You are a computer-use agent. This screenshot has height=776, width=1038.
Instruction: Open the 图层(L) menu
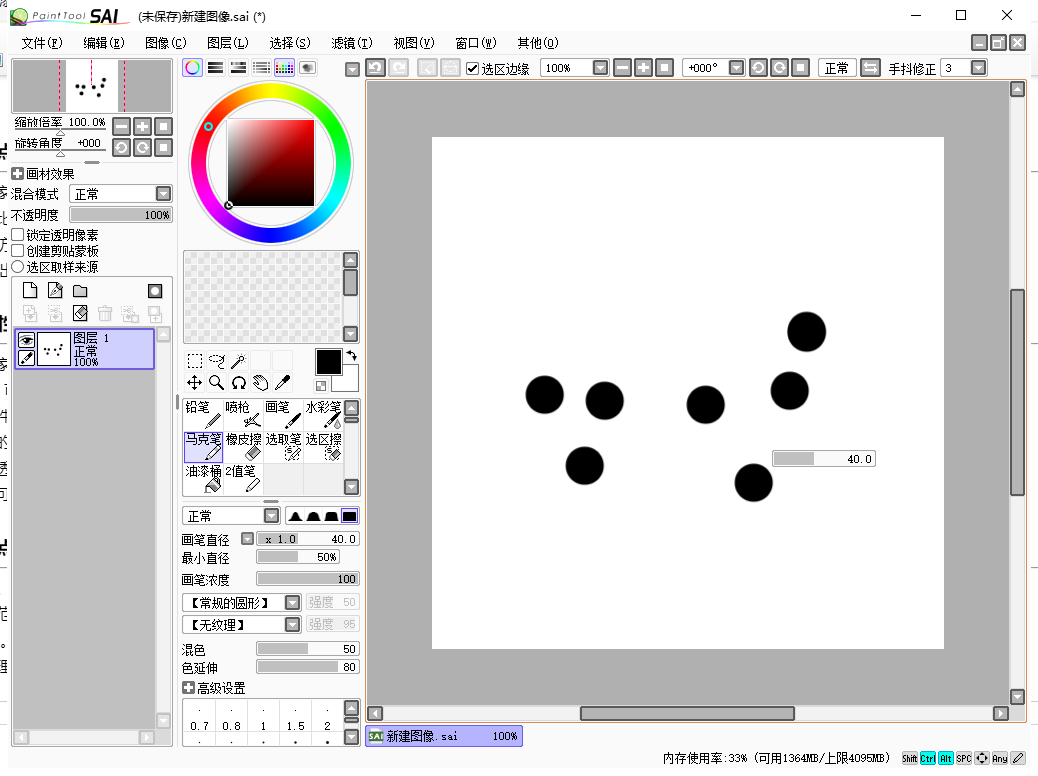(227, 43)
